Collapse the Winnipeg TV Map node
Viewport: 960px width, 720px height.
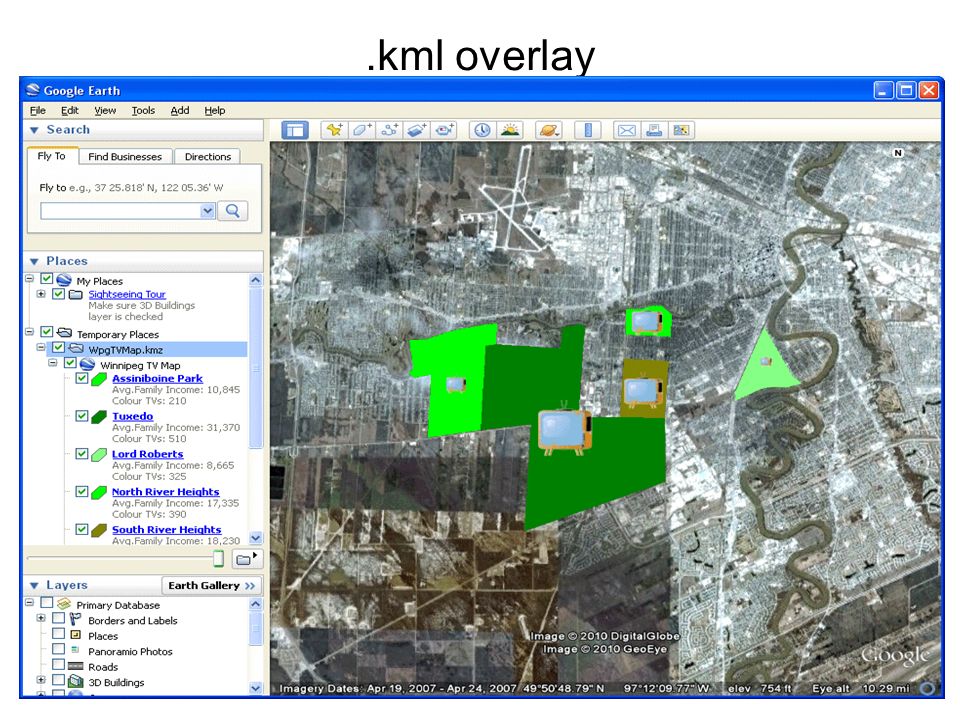[x=53, y=363]
